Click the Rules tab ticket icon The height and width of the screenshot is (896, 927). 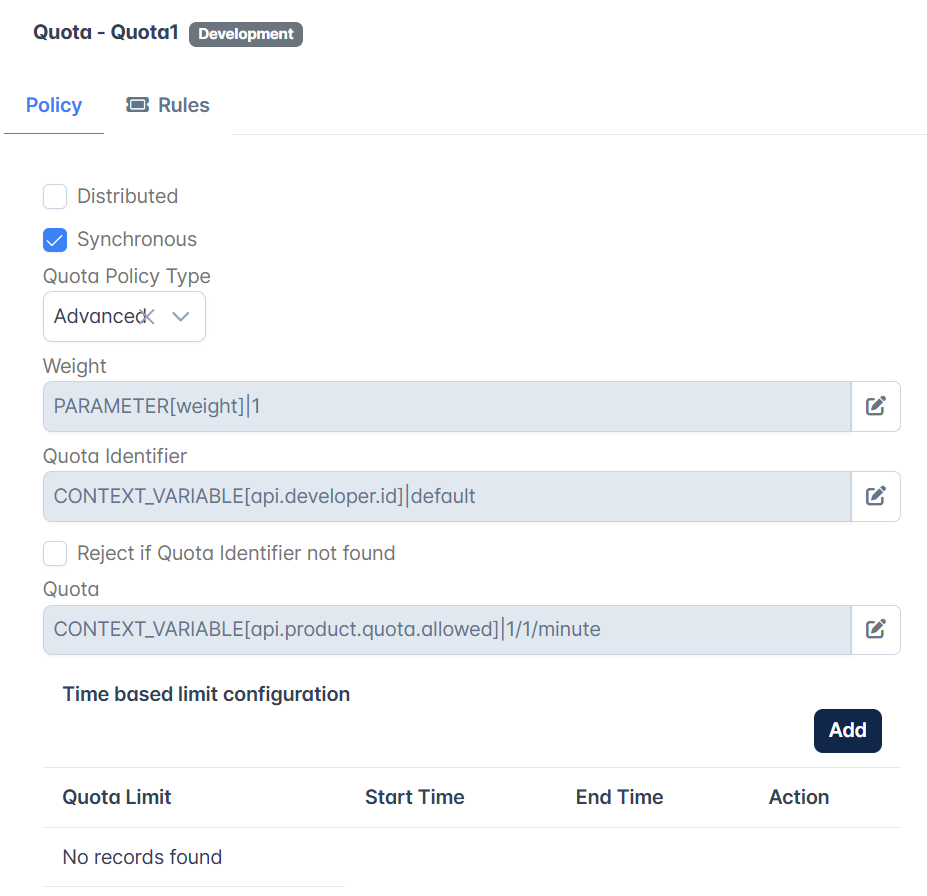pyautogui.click(x=138, y=105)
